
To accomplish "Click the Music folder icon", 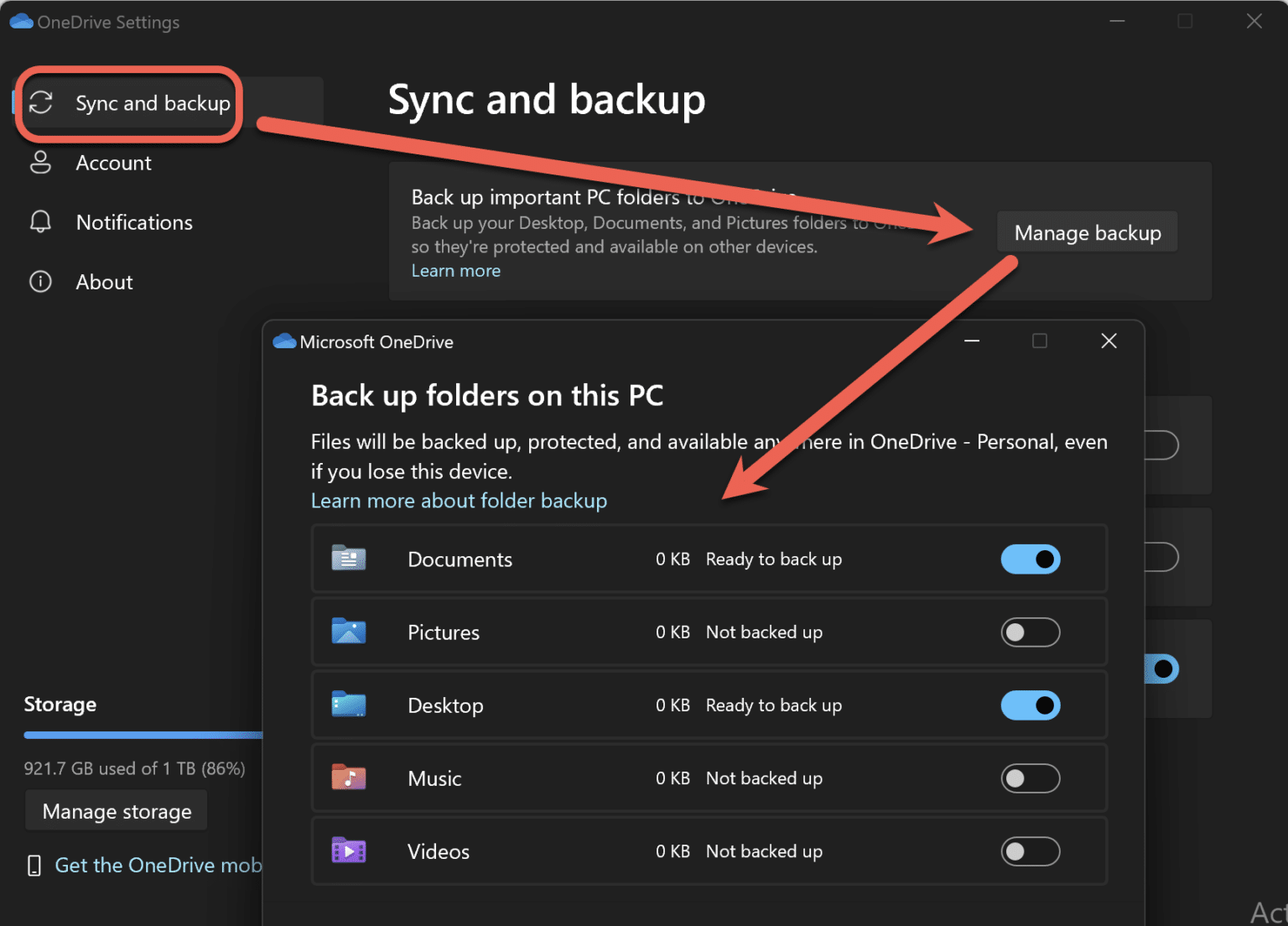I will point(349,777).
